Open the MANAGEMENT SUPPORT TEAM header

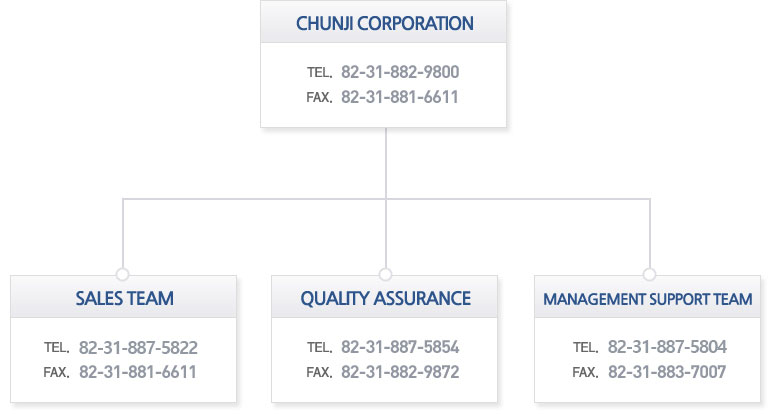click(x=647, y=299)
